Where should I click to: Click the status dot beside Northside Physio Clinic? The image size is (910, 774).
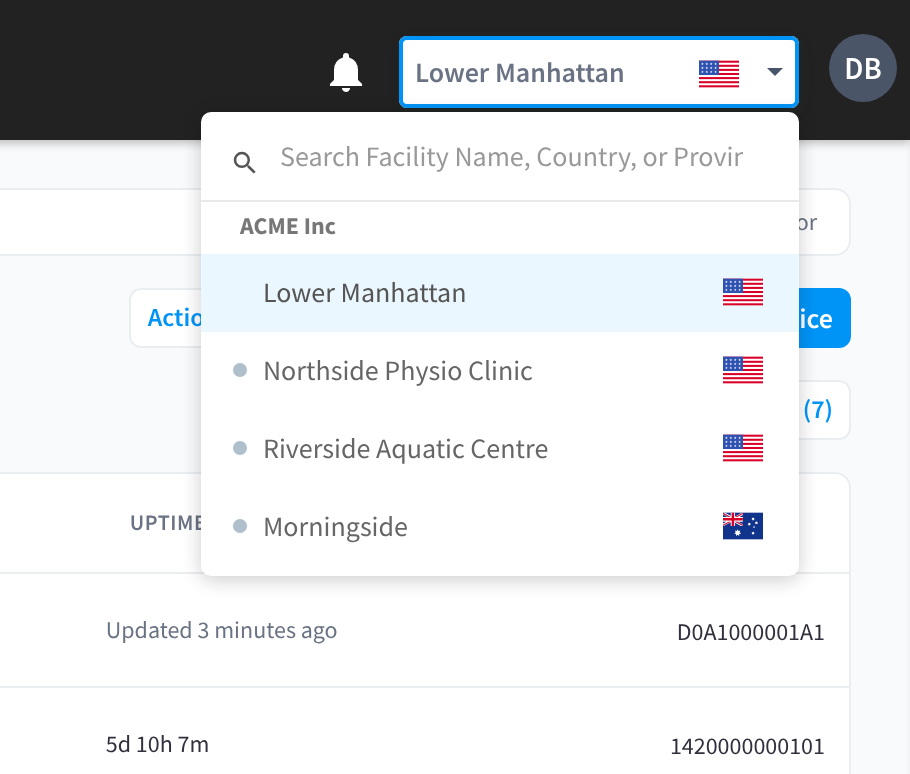[x=240, y=370]
